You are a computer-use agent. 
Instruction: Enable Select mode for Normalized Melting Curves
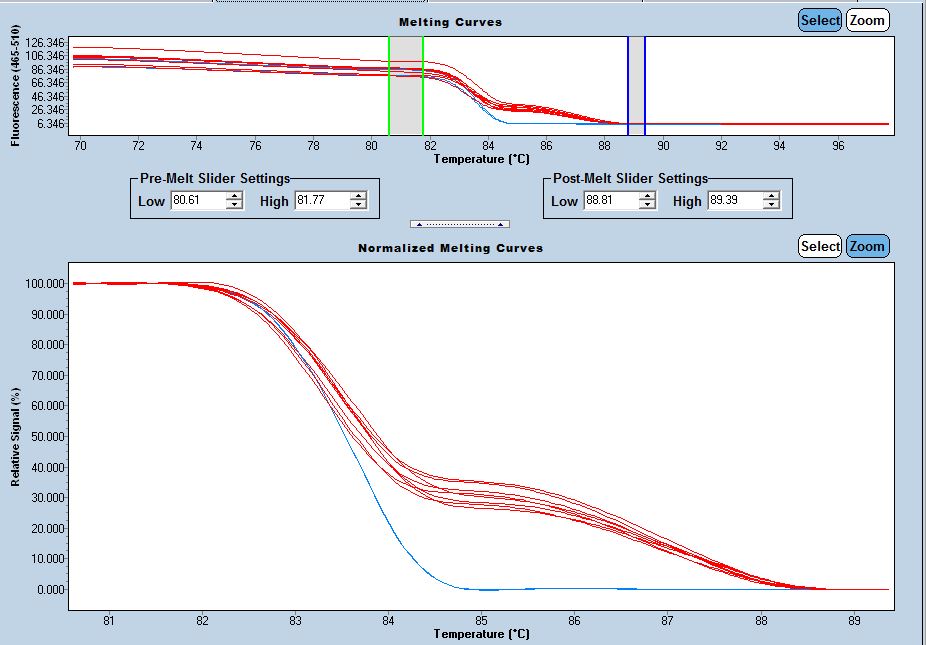820,246
